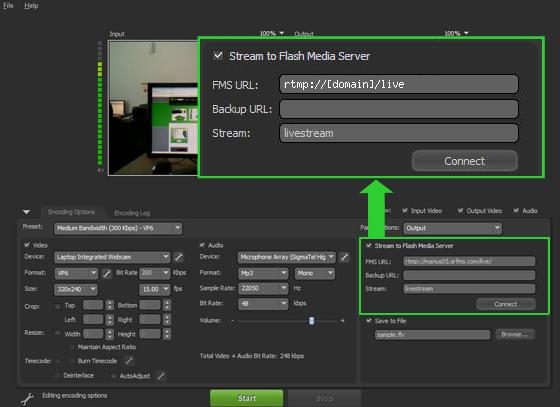Click the sample.flv file name field
This screenshot has height=407, width=560.
pyautogui.click(x=432, y=335)
